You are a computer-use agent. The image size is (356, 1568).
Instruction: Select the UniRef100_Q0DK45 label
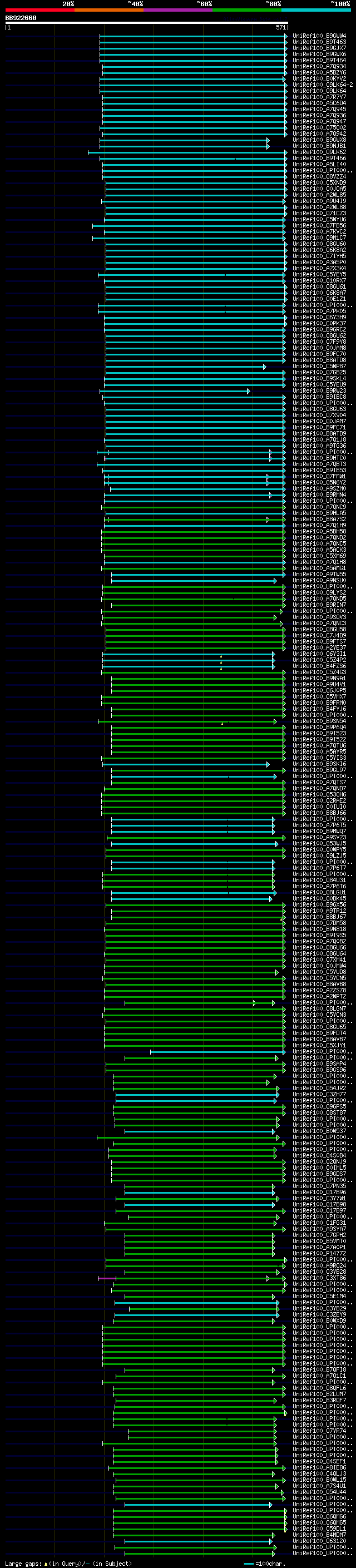click(x=319, y=898)
